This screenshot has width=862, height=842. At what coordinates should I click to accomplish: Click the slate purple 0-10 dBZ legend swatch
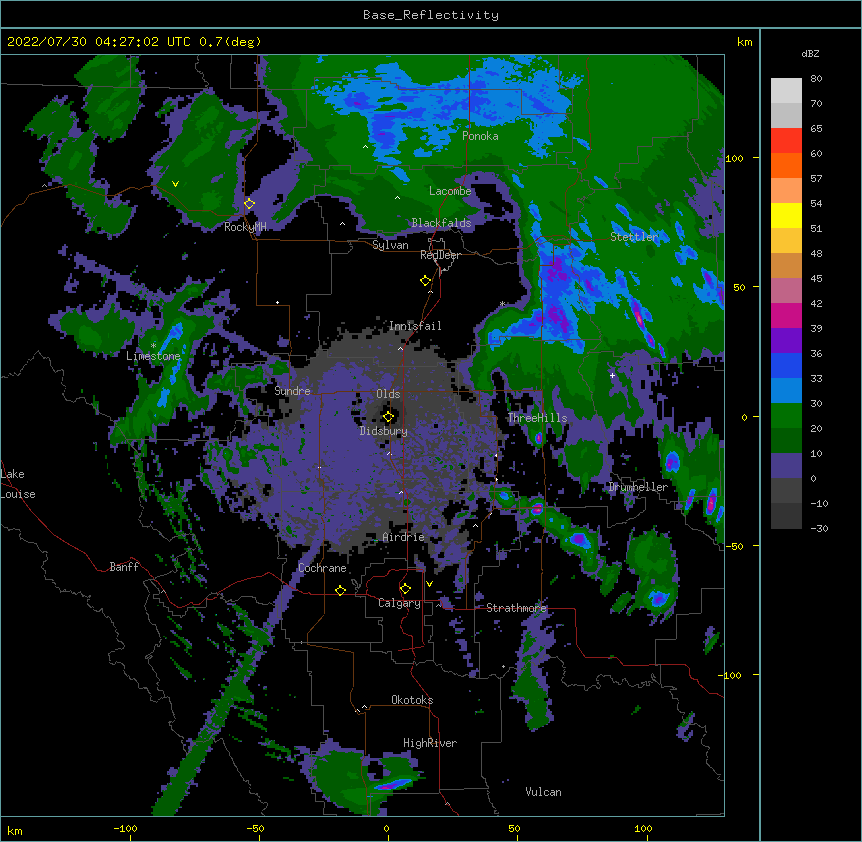point(786,466)
